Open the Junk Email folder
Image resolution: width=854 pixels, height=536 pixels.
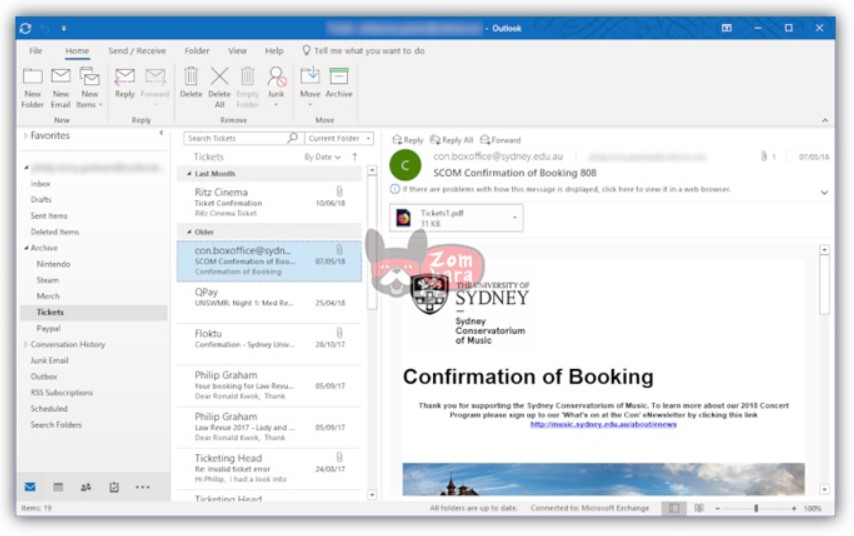point(49,360)
